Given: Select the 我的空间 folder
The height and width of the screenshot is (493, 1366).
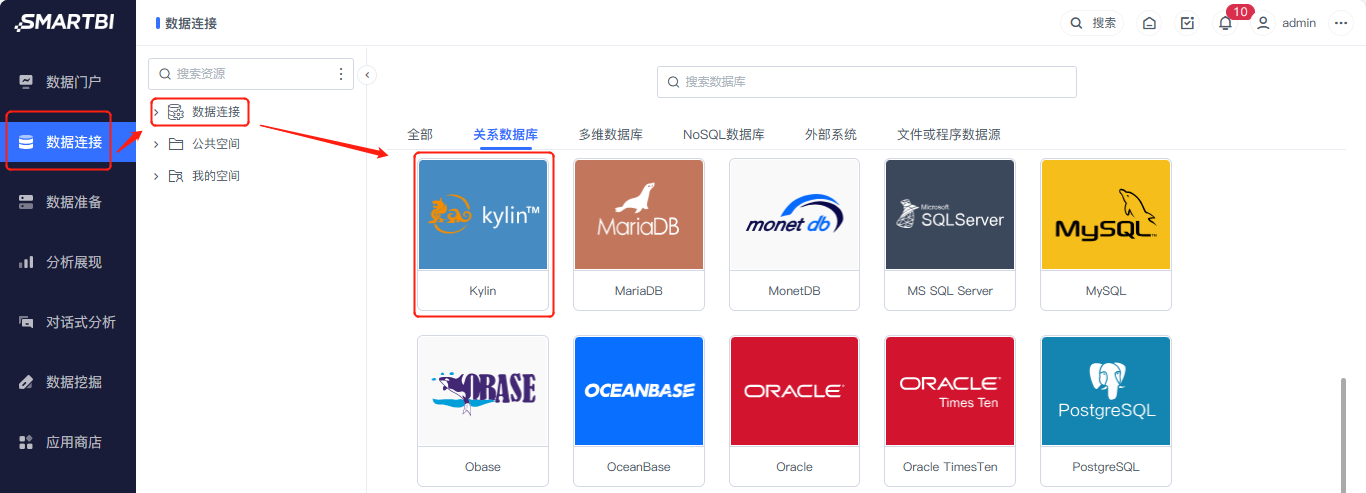Looking at the screenshot, I should 216,176.
